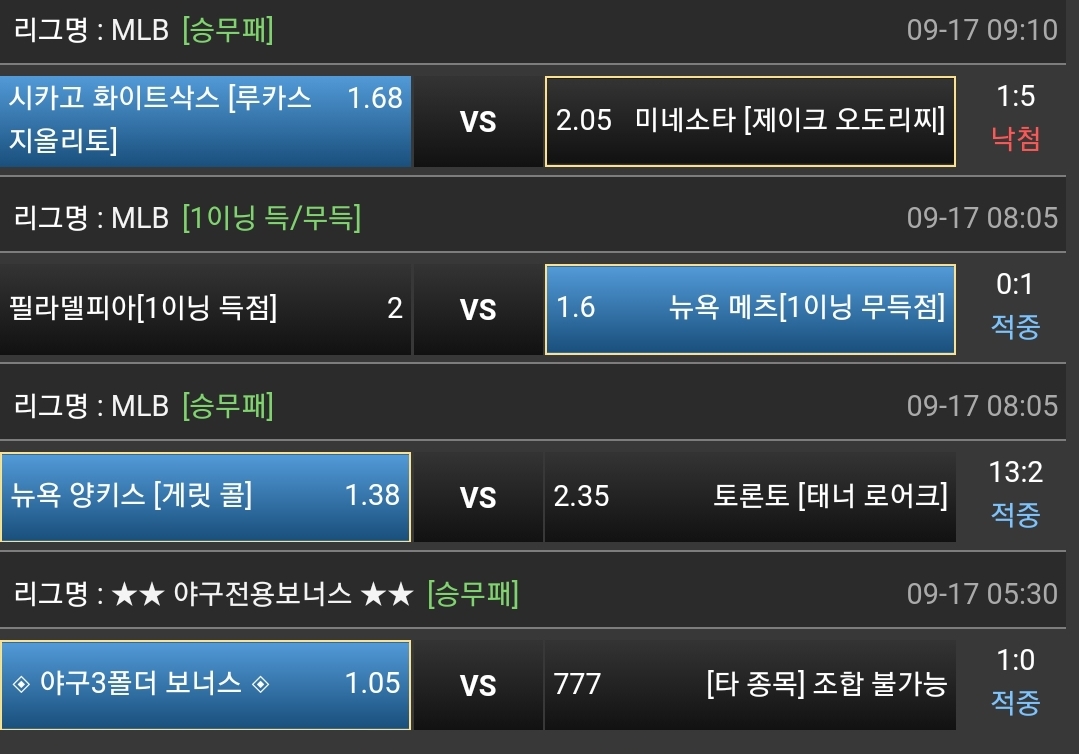Click the 낙첨 result label
1079x754 pixels.
(1015, 139)
